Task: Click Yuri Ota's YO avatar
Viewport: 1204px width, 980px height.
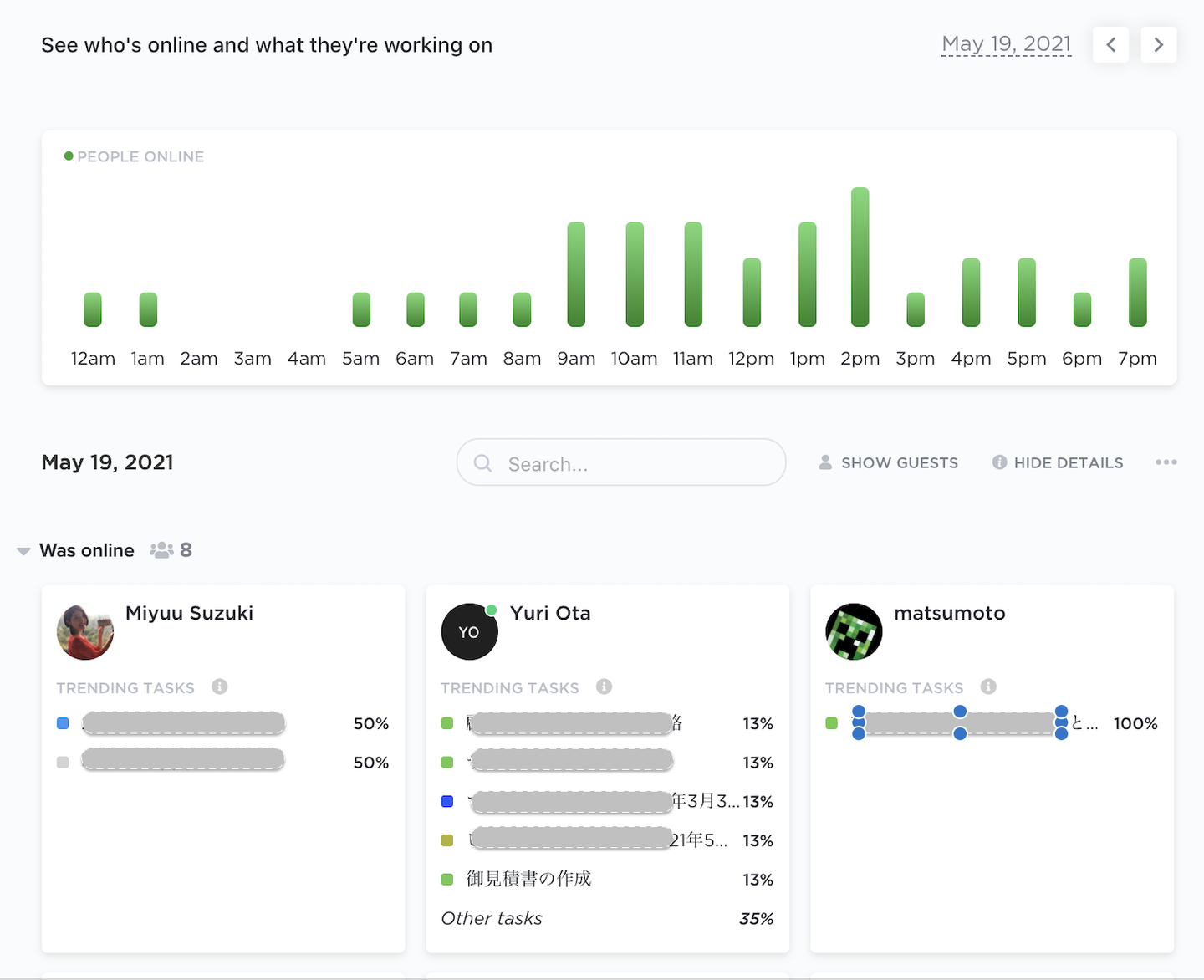Action: [x=469, y=631]
